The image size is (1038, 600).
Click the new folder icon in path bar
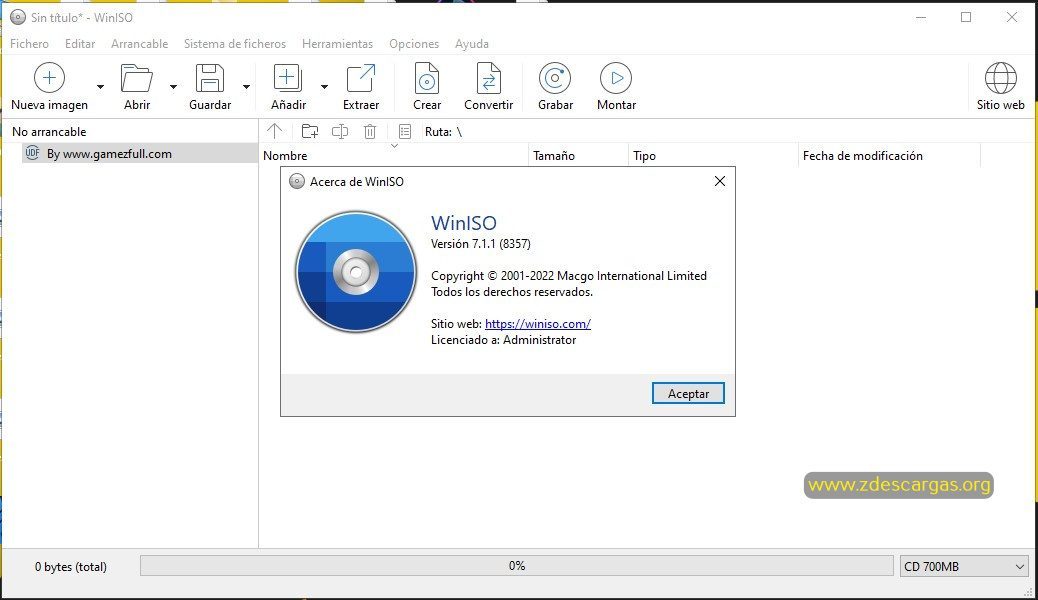point(310,131)
